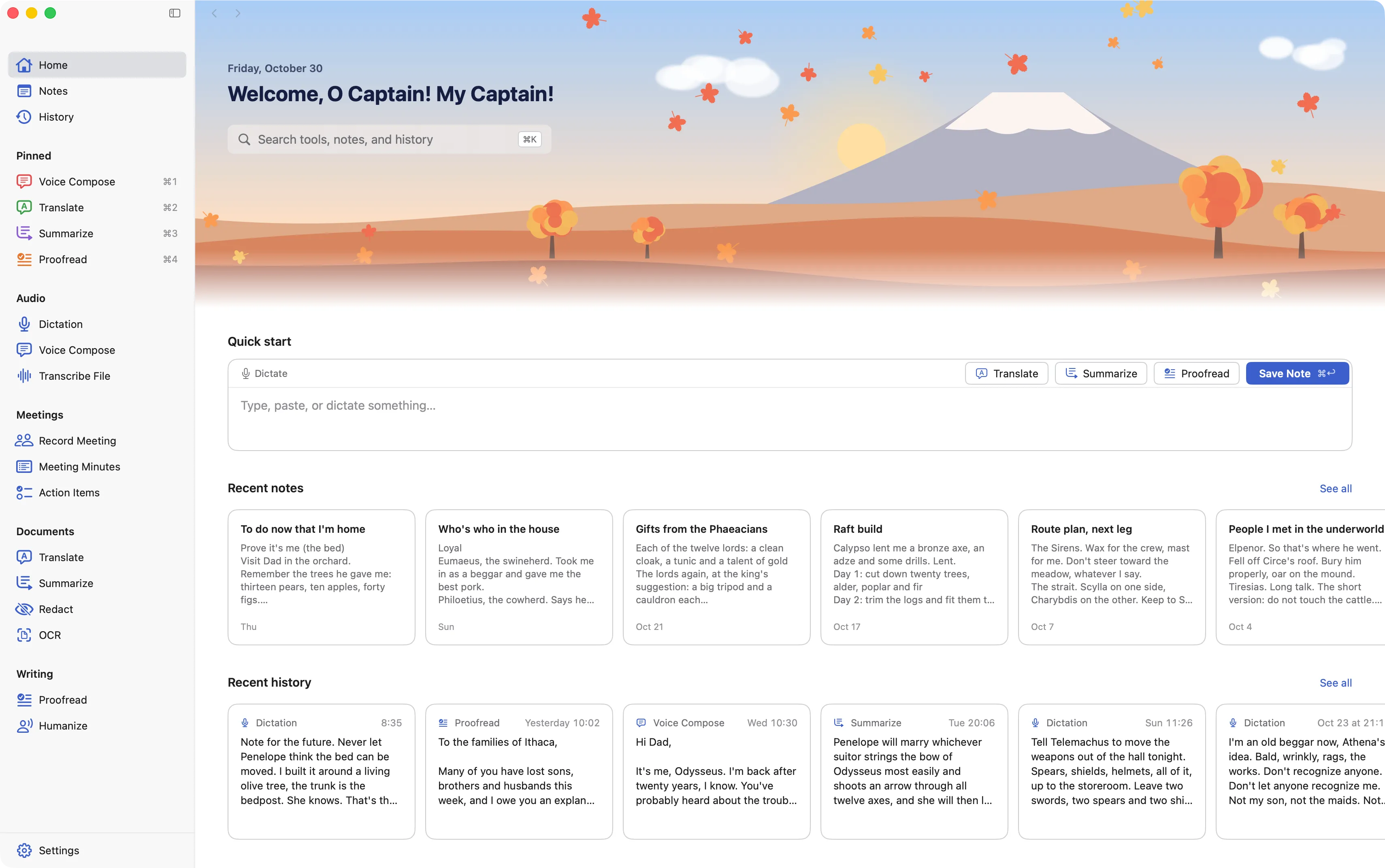This screenshot has width=1385, height=868.
Task: Open Summarize under Documents section
Action: [97, 583]
